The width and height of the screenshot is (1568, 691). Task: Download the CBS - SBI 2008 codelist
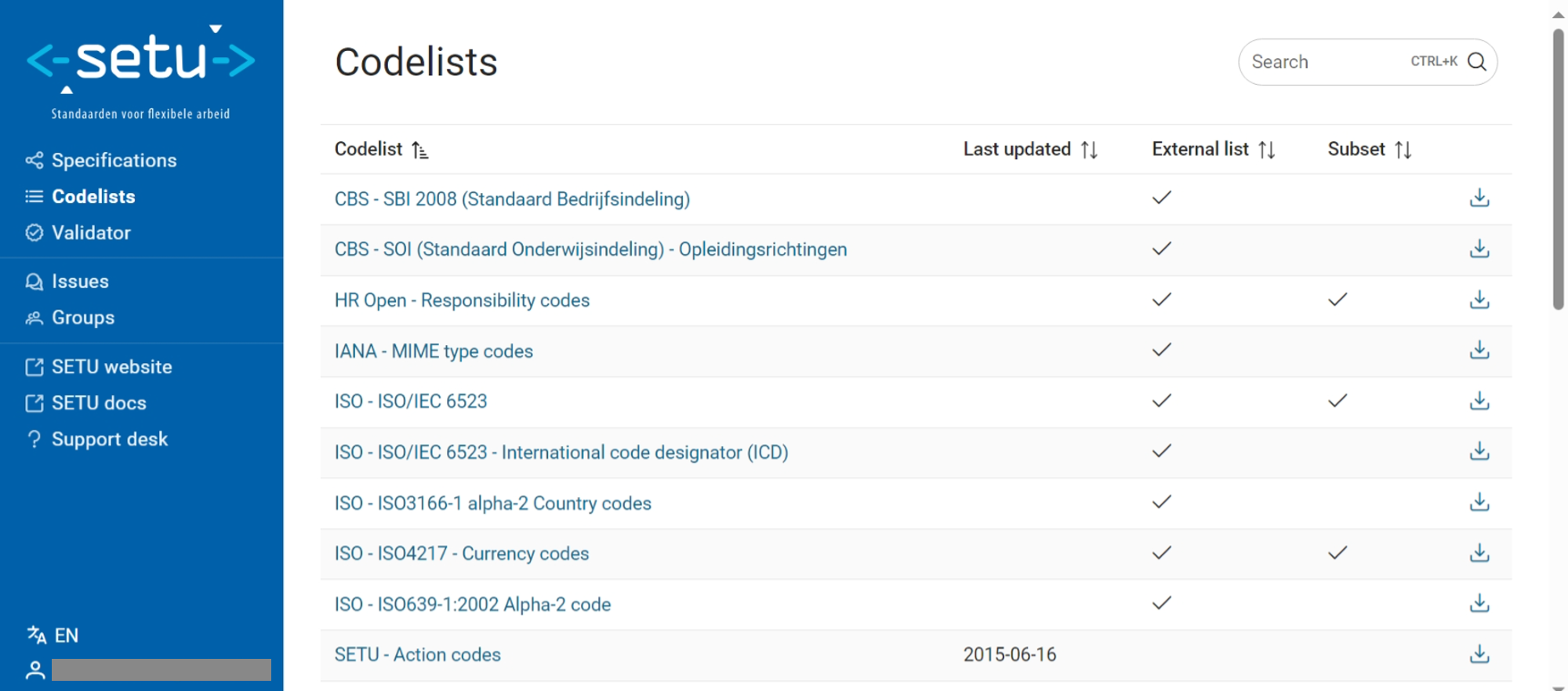(x=1479, y=198)
